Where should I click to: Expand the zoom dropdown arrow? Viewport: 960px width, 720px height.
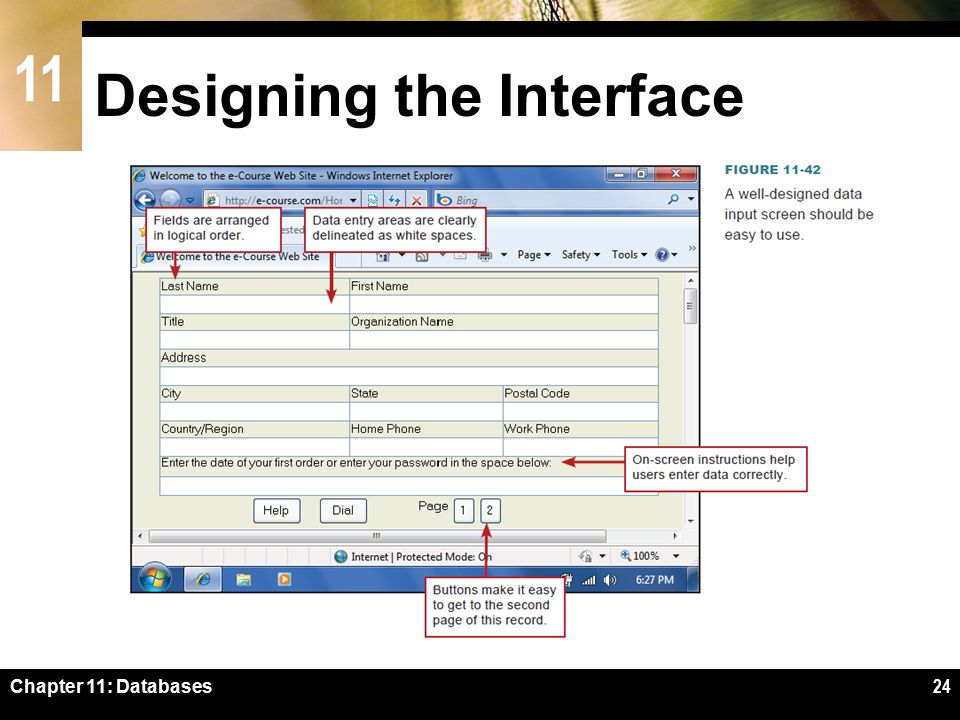[676, 556]
